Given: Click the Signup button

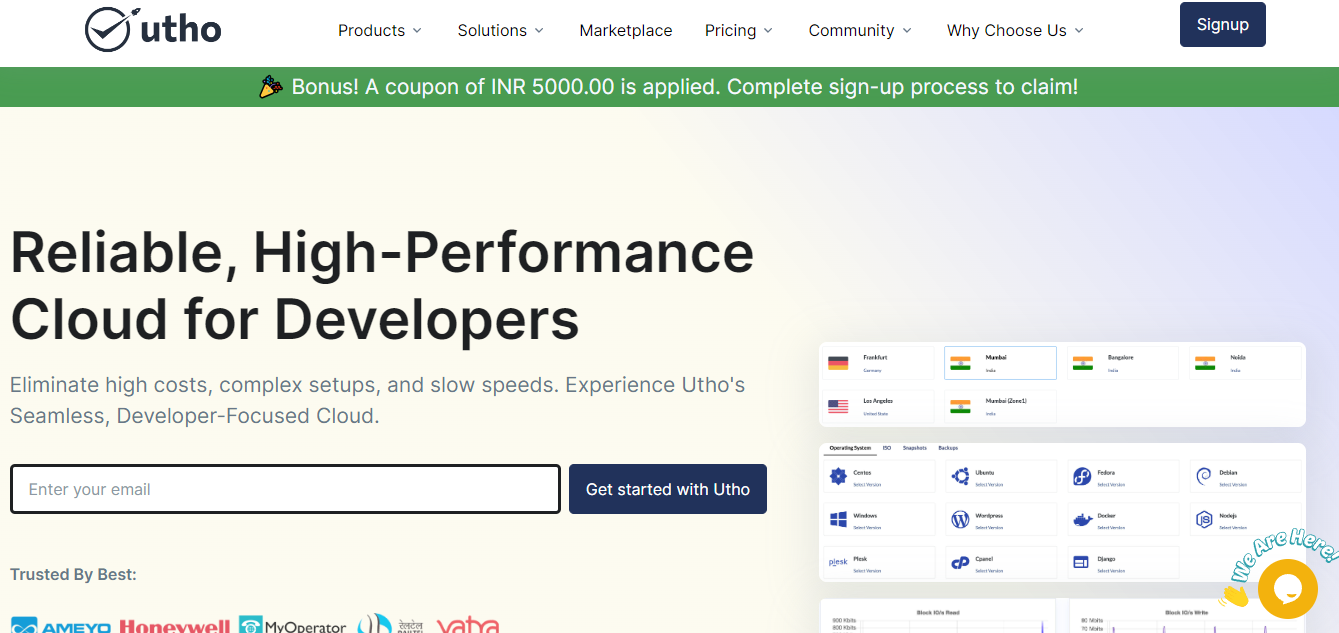Looking at the screenshot, I should point(1222,24).
